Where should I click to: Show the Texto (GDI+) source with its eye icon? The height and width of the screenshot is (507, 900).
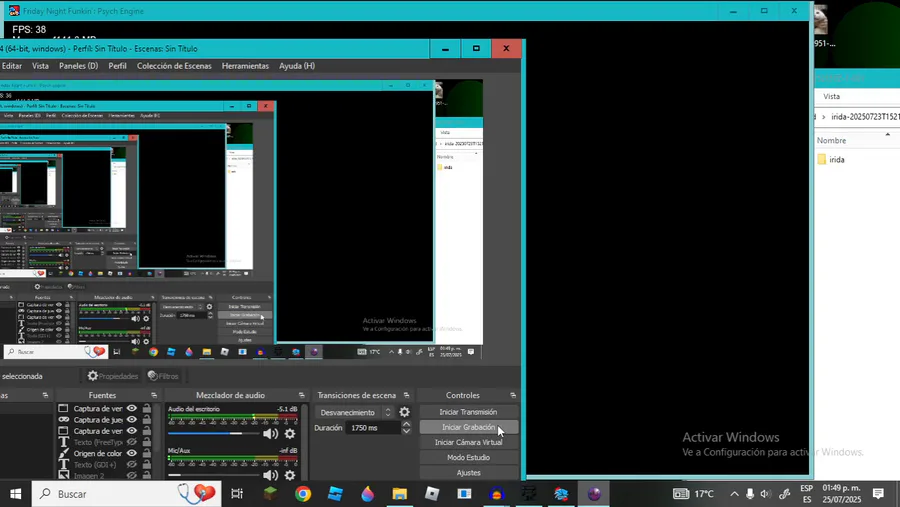point(131,465)
